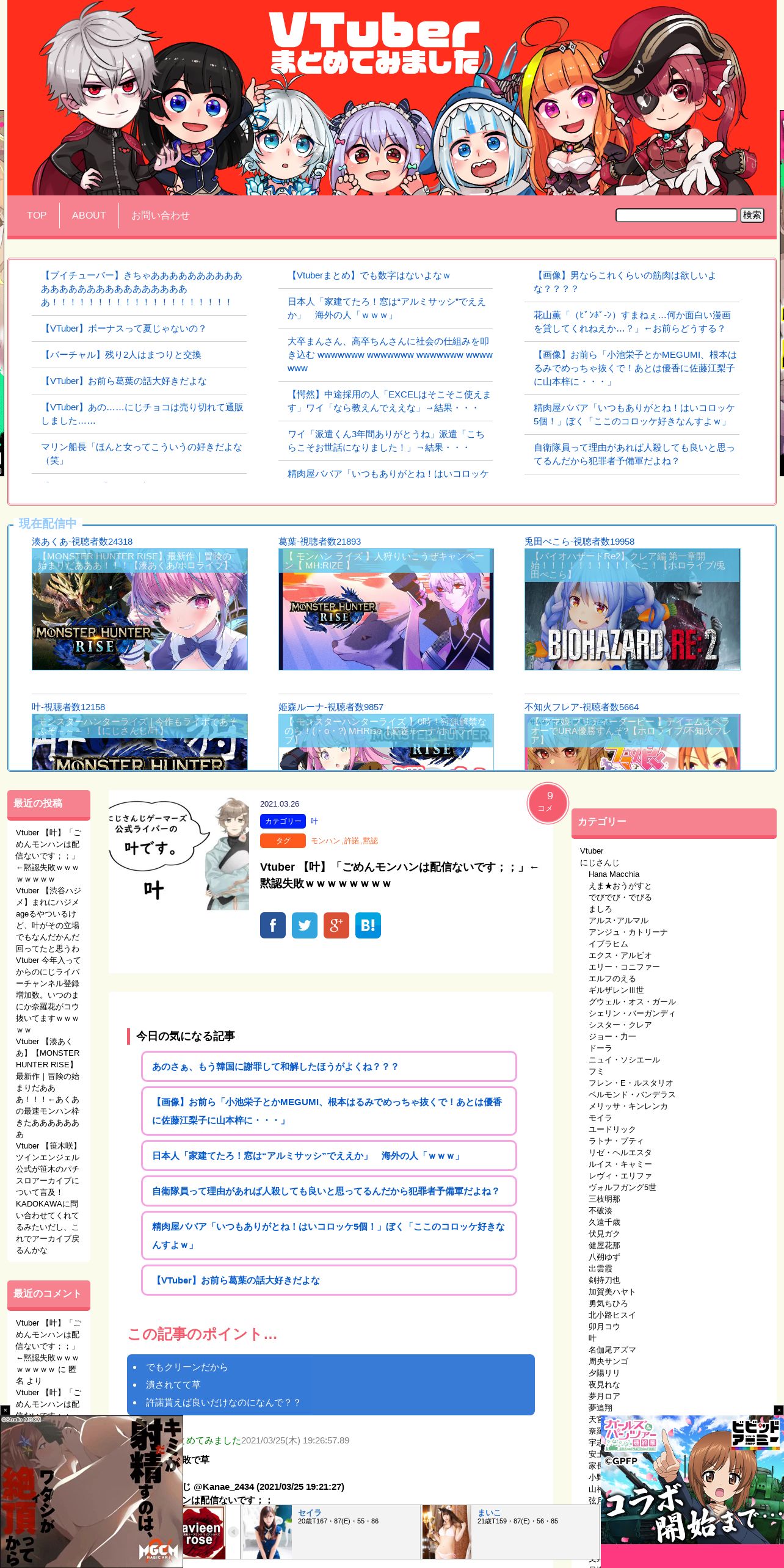Open 【バーチャル】残り2人はまつりと交換 headline
Screen dimensions: 784x1568
coord(121,355)
